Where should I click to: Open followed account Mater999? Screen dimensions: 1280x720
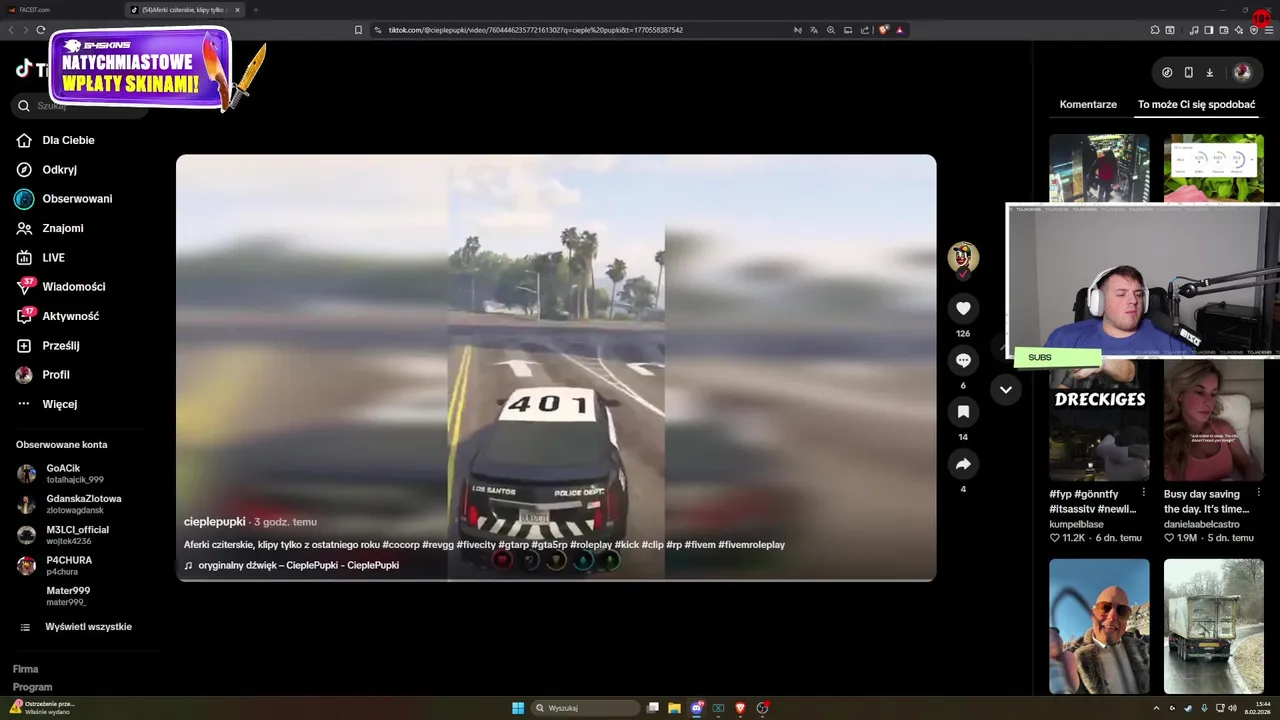[x=67, y=596]
